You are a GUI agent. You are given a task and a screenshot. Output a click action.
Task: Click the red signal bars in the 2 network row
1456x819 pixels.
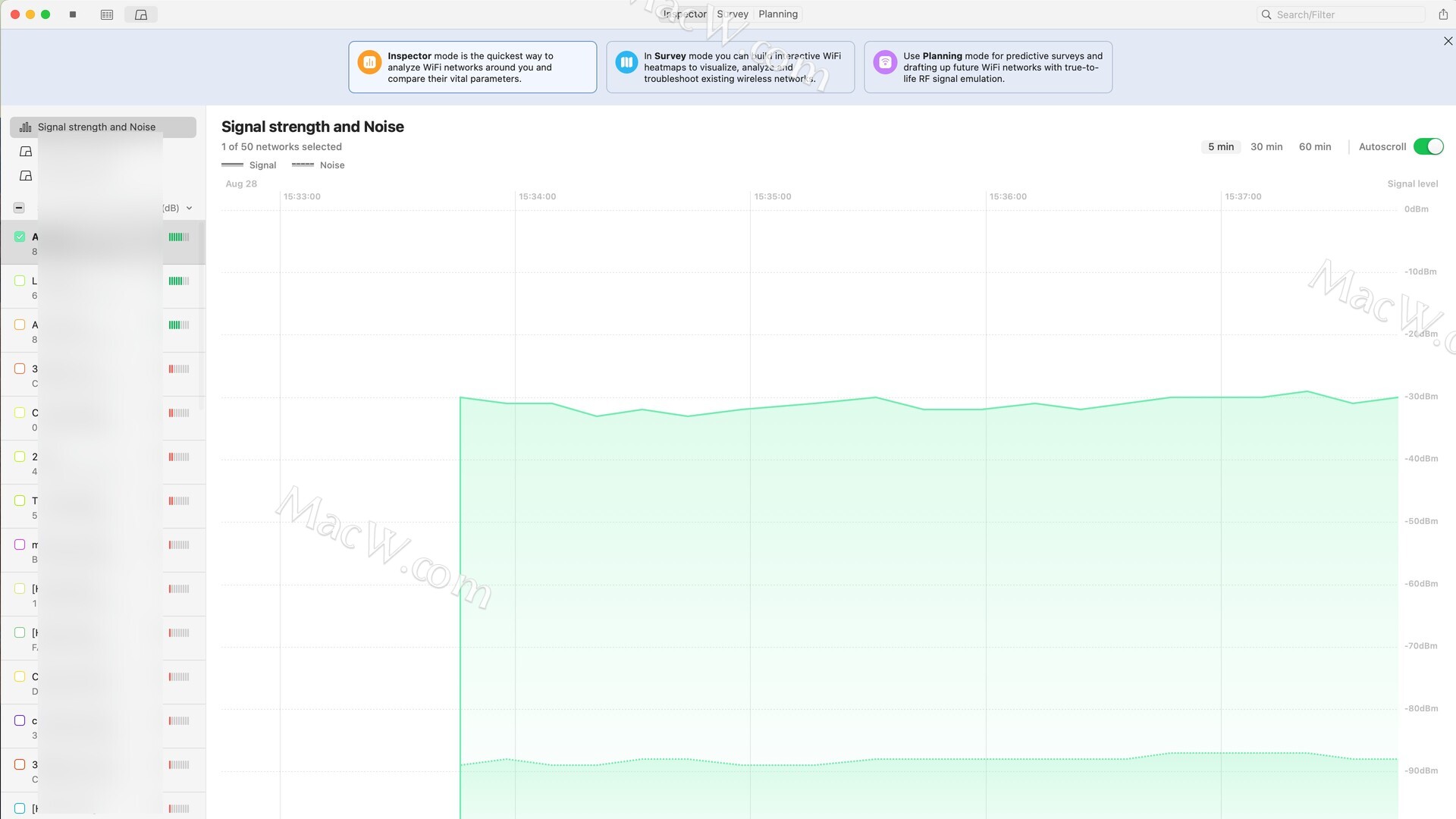click(x=179, y=457)
